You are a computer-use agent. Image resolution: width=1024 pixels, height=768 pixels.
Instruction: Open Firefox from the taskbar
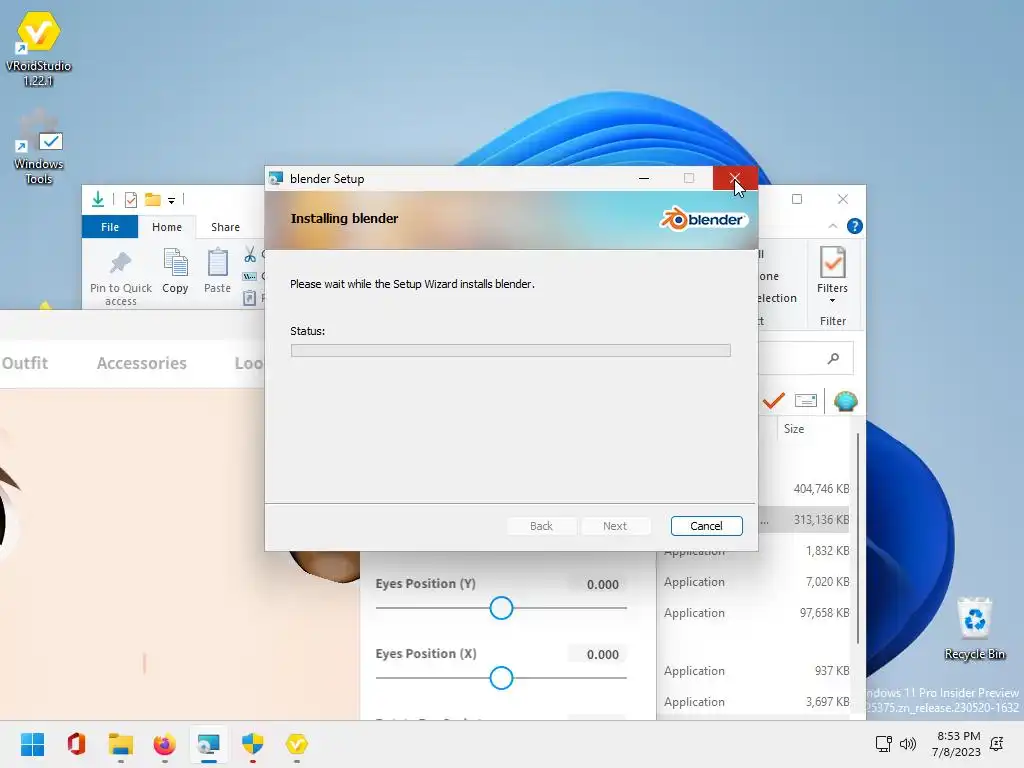click(165, 744)
